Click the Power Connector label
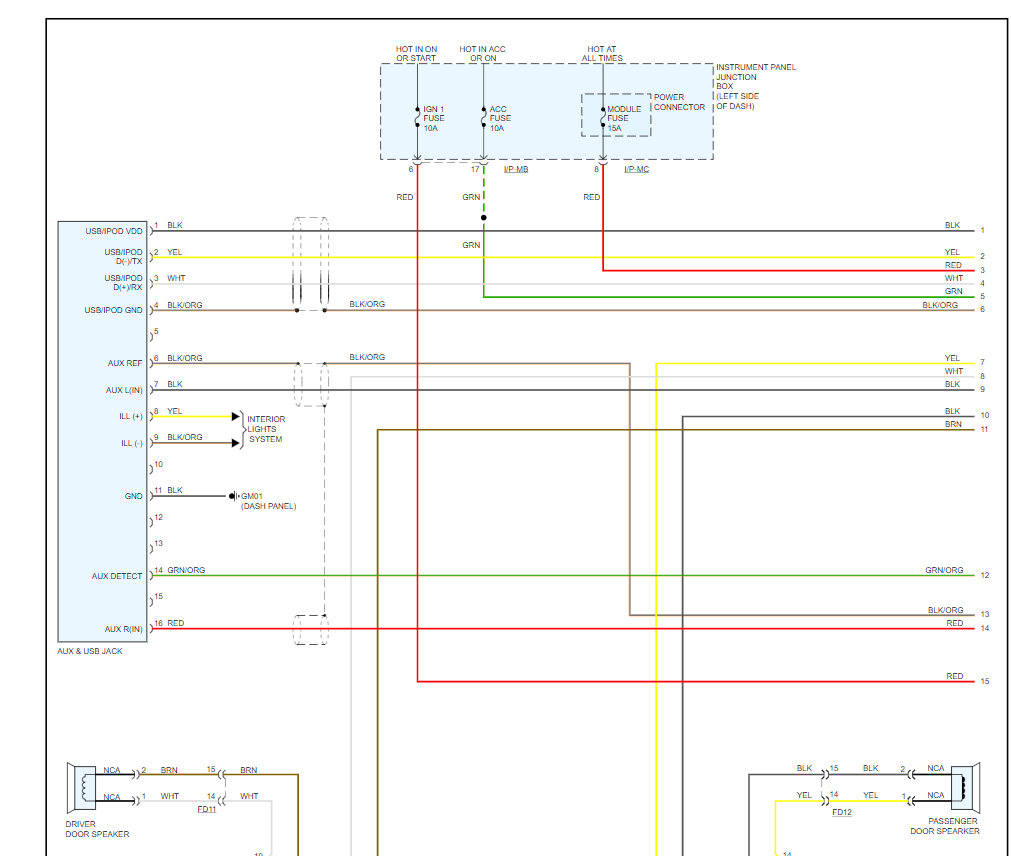Image resolution: width=1011 pixels, height=856 pixels. tap(679, 102)
